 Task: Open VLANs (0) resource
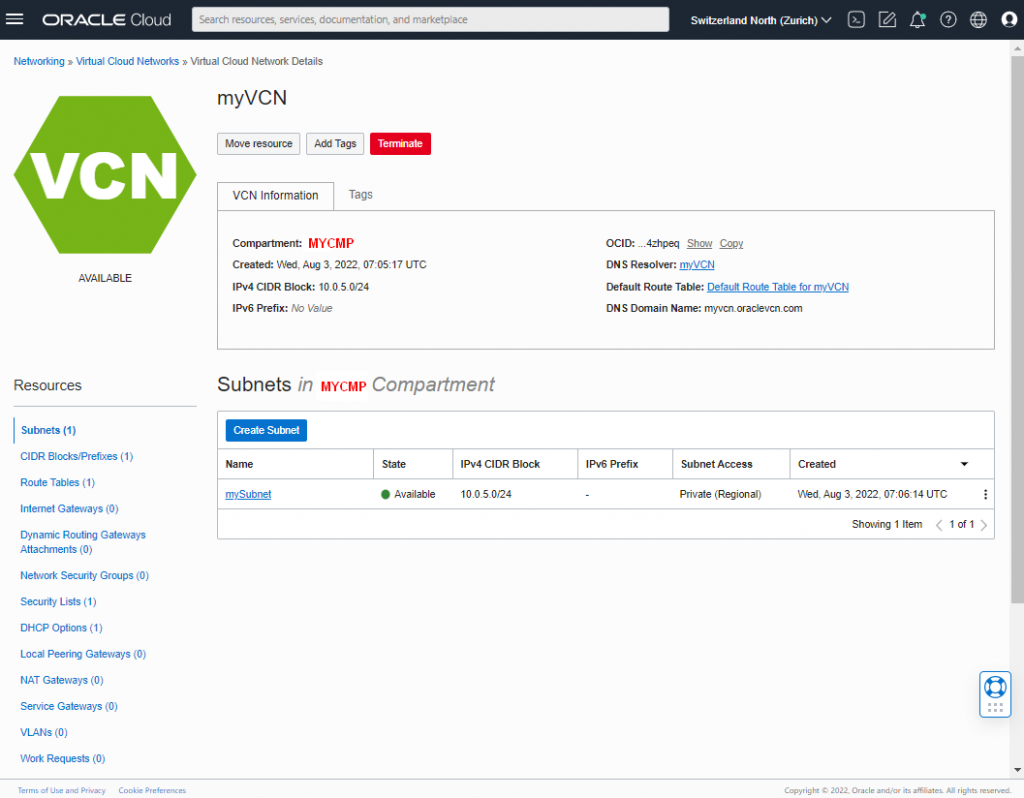click(44, 732)
